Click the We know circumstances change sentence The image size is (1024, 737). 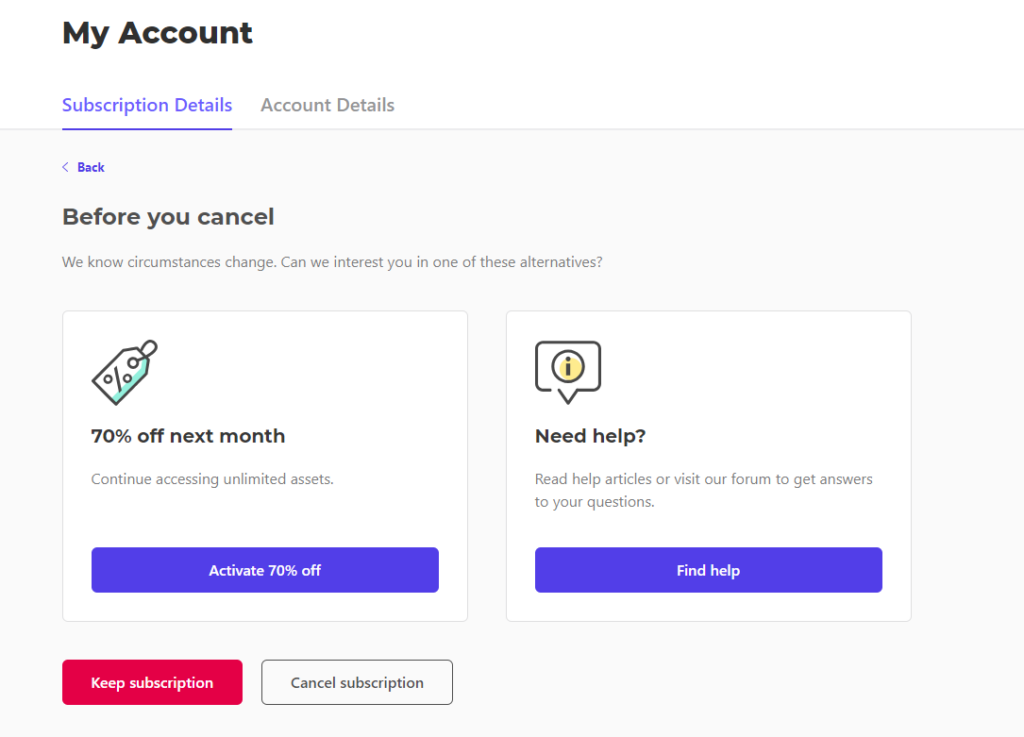[332, 263]
